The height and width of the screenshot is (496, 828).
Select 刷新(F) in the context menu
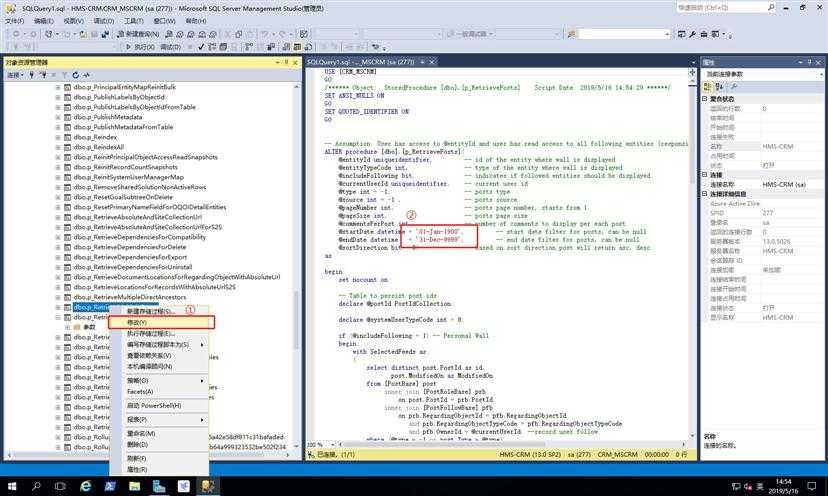[136, 458]
